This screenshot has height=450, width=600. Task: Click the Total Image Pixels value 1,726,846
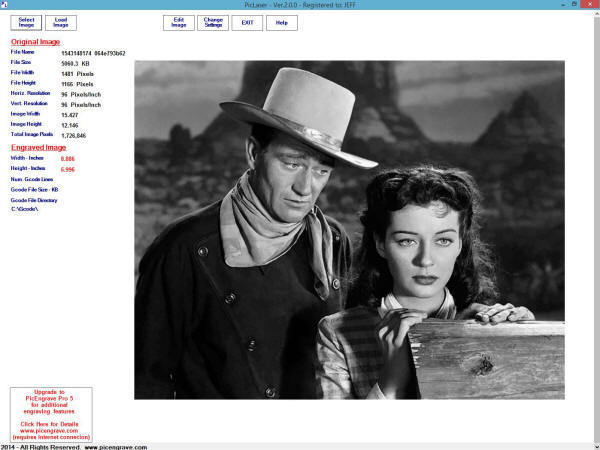(x=73, y=136)
